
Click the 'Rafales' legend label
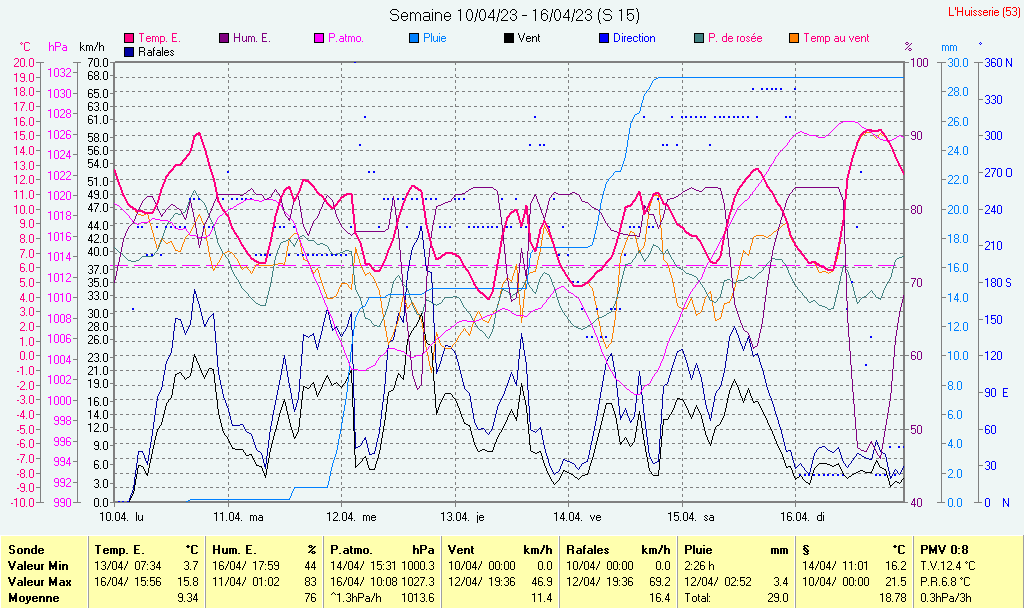(156, 52)
